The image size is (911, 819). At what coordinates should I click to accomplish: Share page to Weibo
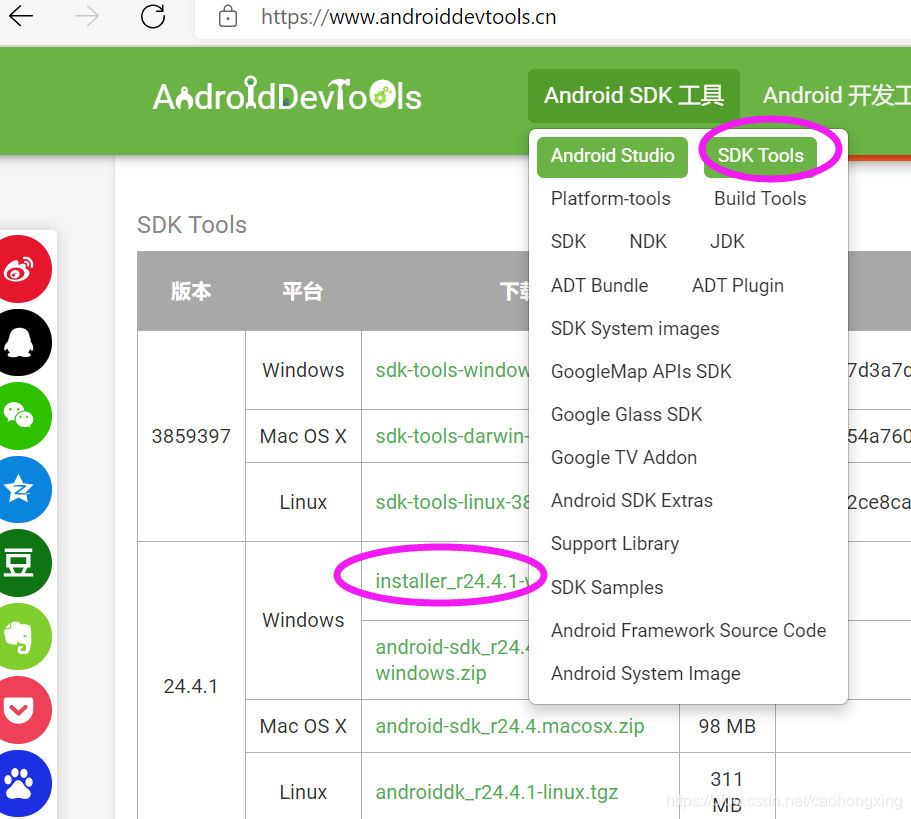tap(19, 269)
